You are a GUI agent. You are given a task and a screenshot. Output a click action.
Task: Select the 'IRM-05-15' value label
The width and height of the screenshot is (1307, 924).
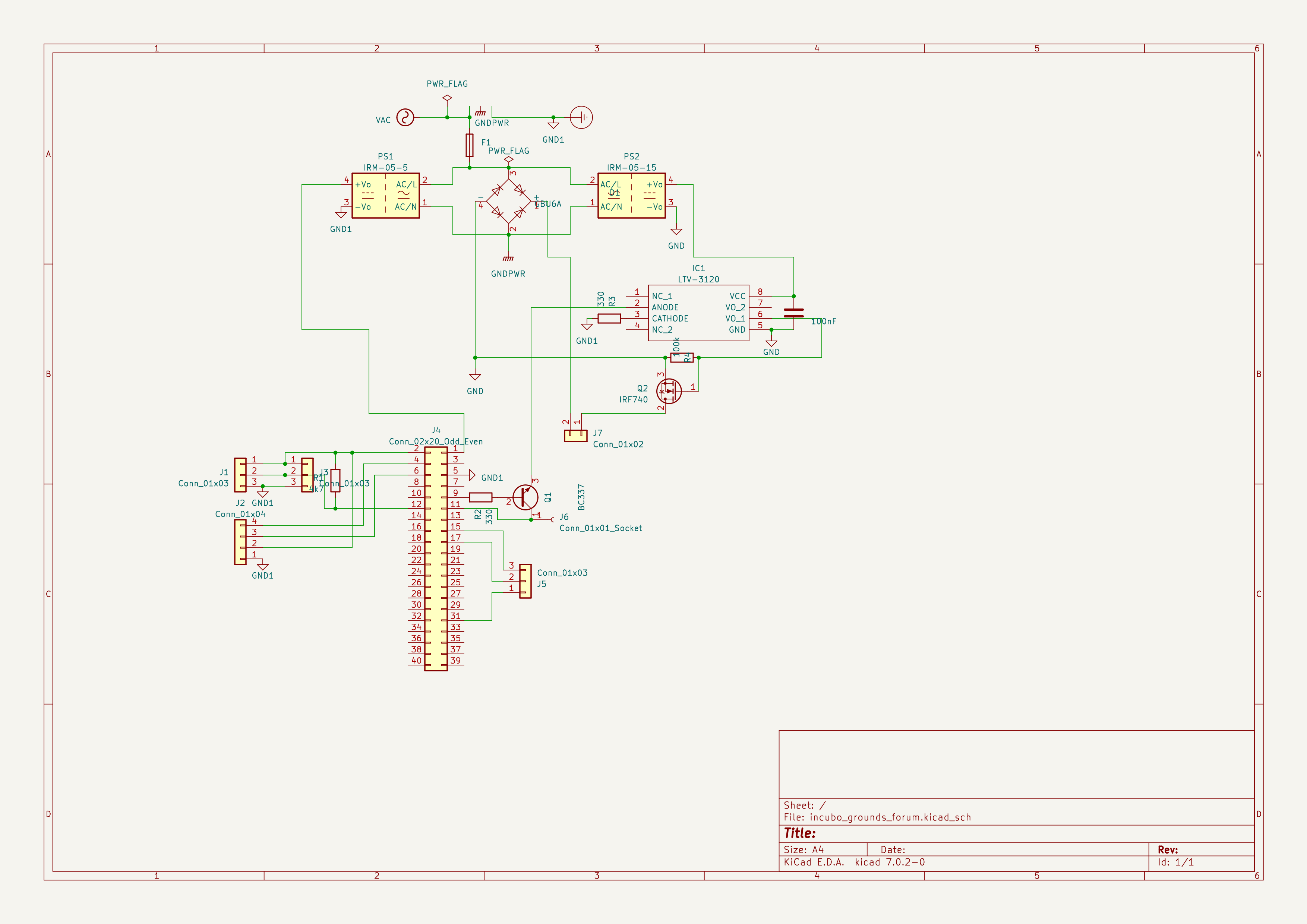(631, 168)
